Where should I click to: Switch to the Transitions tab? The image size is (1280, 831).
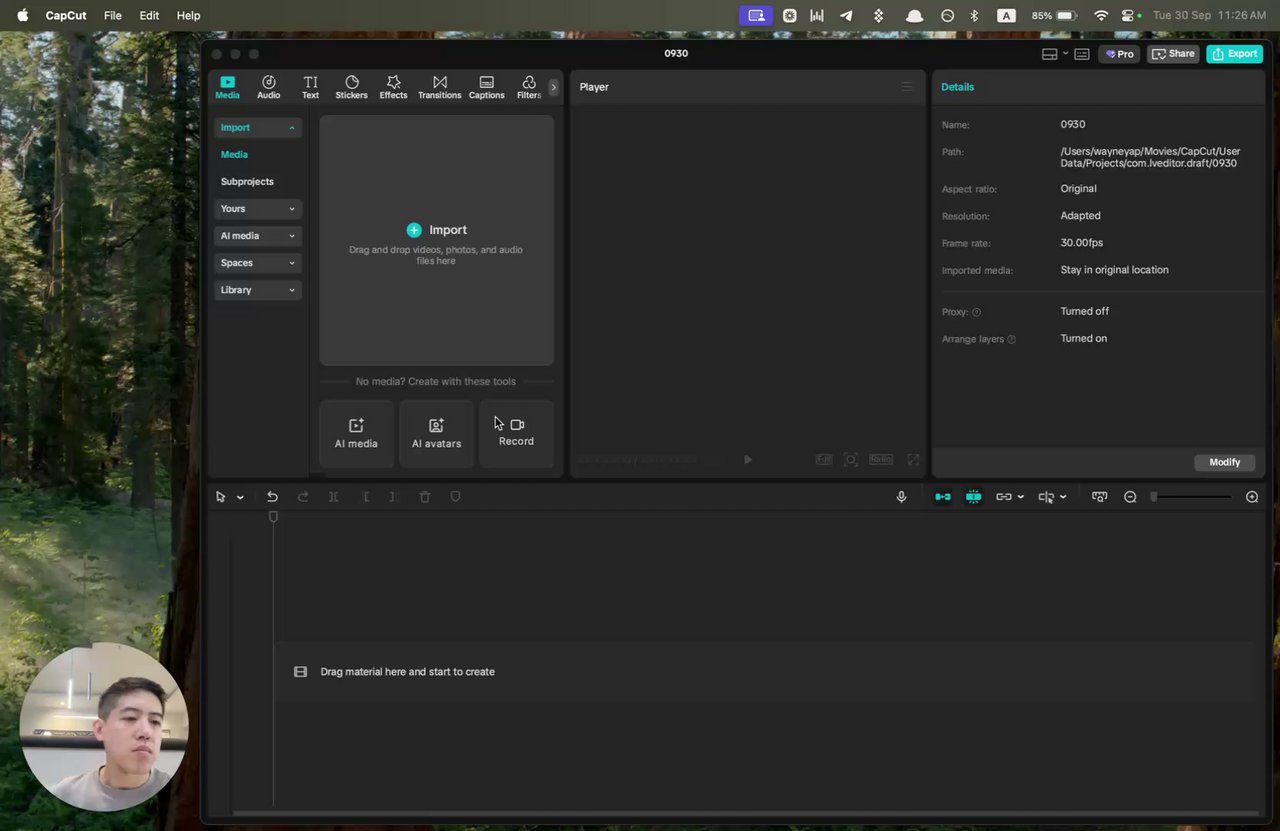click(x=439, y=87)
